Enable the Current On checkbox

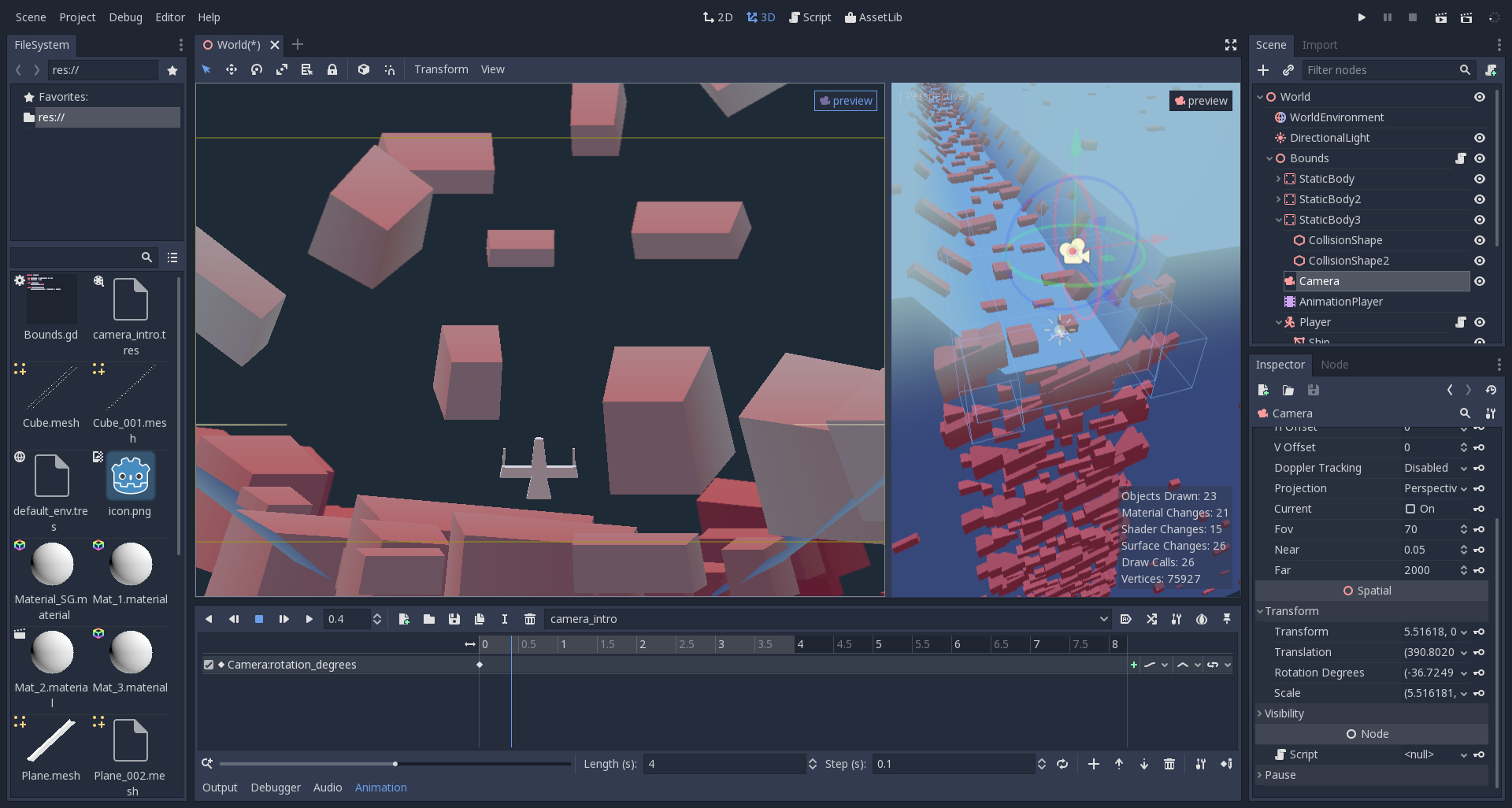1410,509
